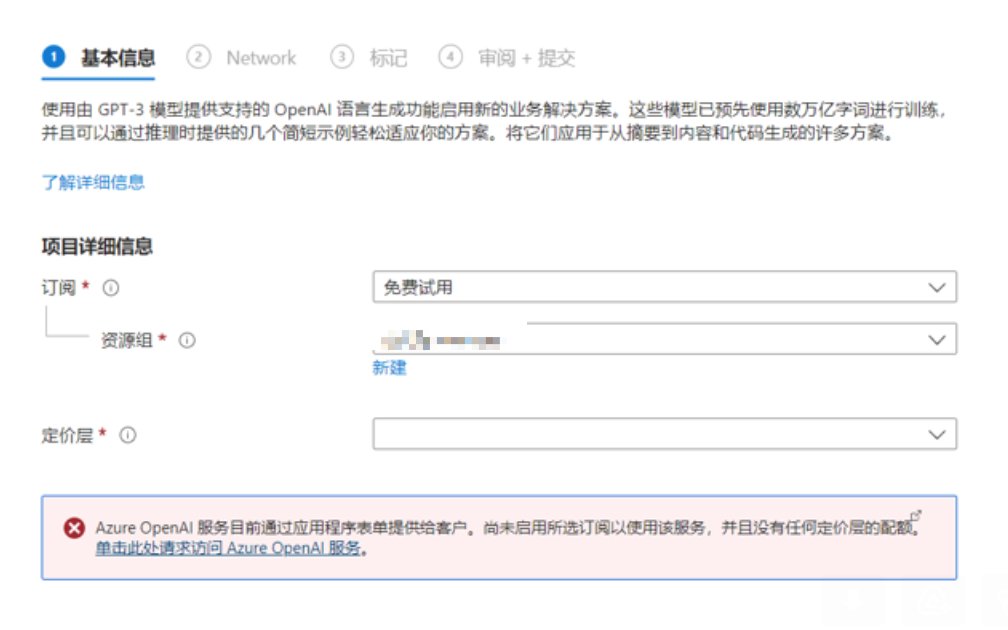The height and width of the screenshot is (630, 1008).
Task: Go to the 标记 tab
Action: [388, 58]
